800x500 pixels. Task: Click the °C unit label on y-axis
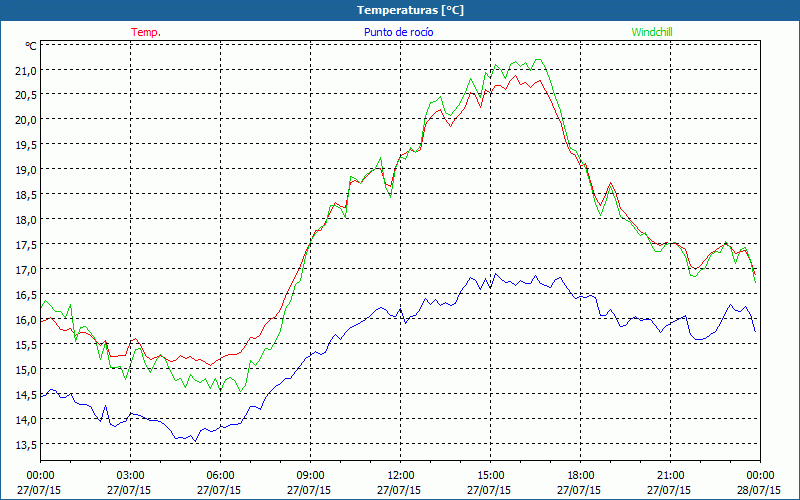click(x=31, y=46)
